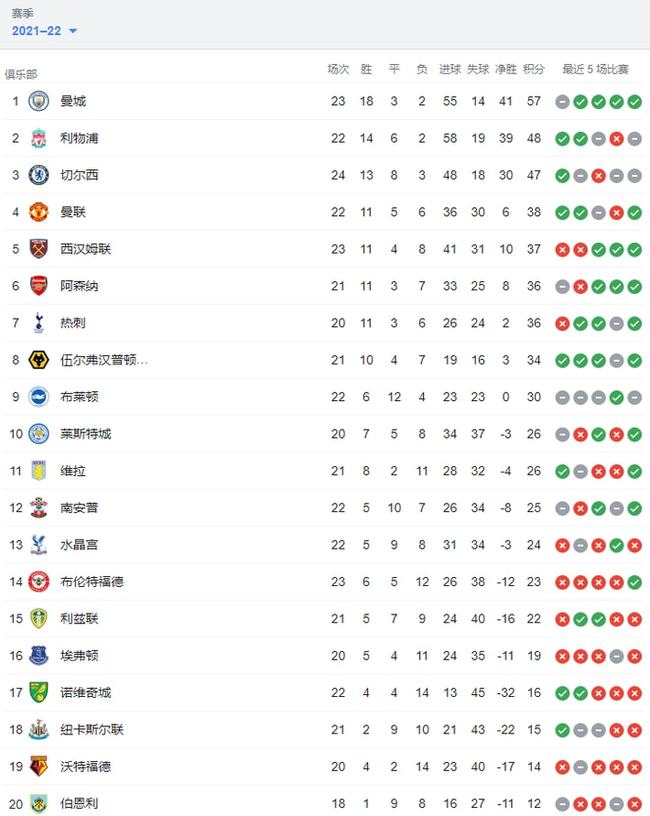This screenshot has height=816, width=650.
Task: Click the Manchester United crest icon
Action: click(x=39, y=212)
